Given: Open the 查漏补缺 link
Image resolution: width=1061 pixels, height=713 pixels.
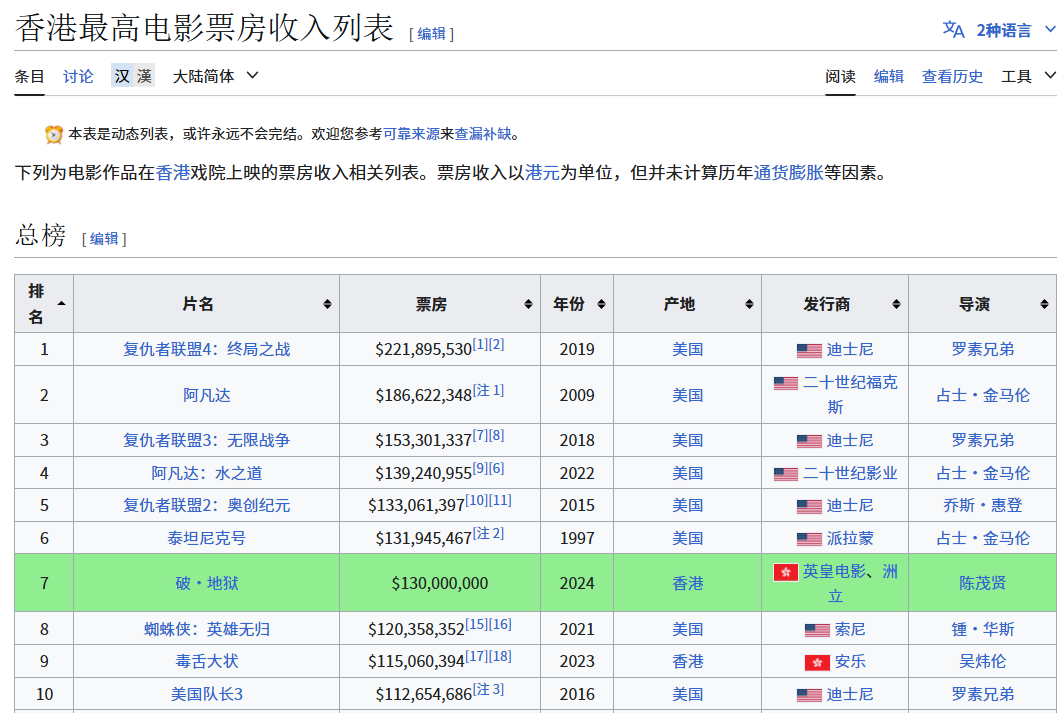Looking at the screenshot, I should [482, 134].
